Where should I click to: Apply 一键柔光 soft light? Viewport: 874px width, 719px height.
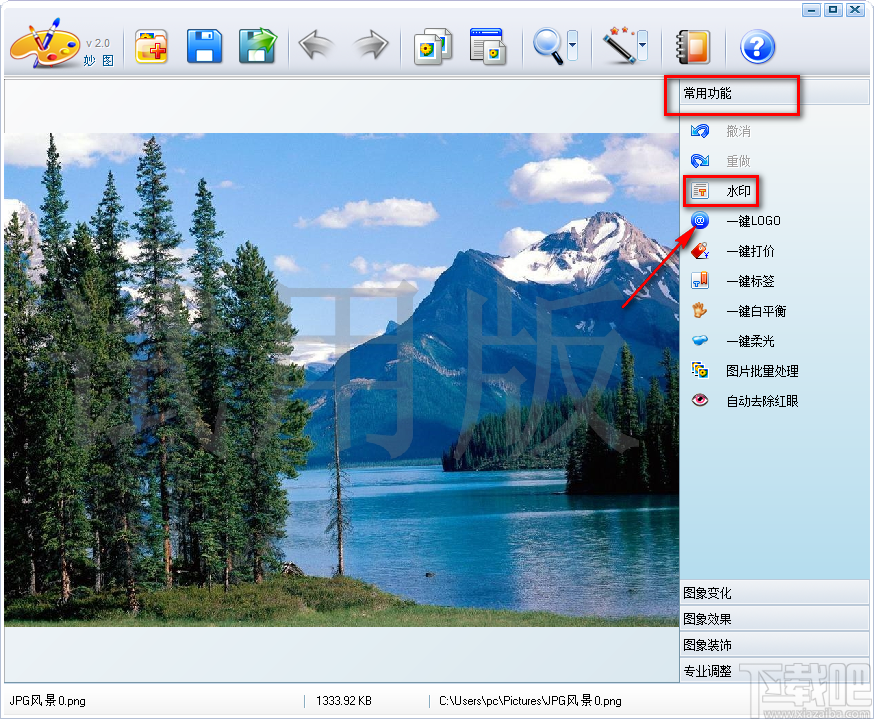tap(750, 342)
